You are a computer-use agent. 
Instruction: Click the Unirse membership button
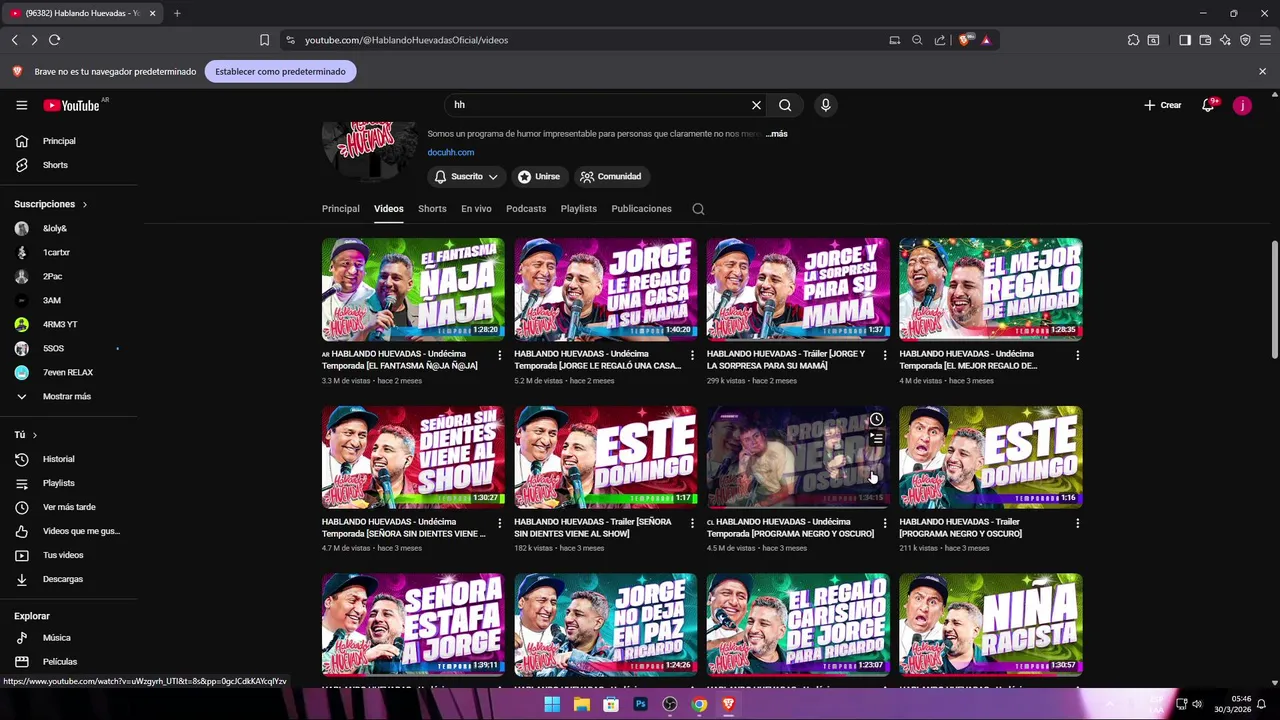(538, 176)
